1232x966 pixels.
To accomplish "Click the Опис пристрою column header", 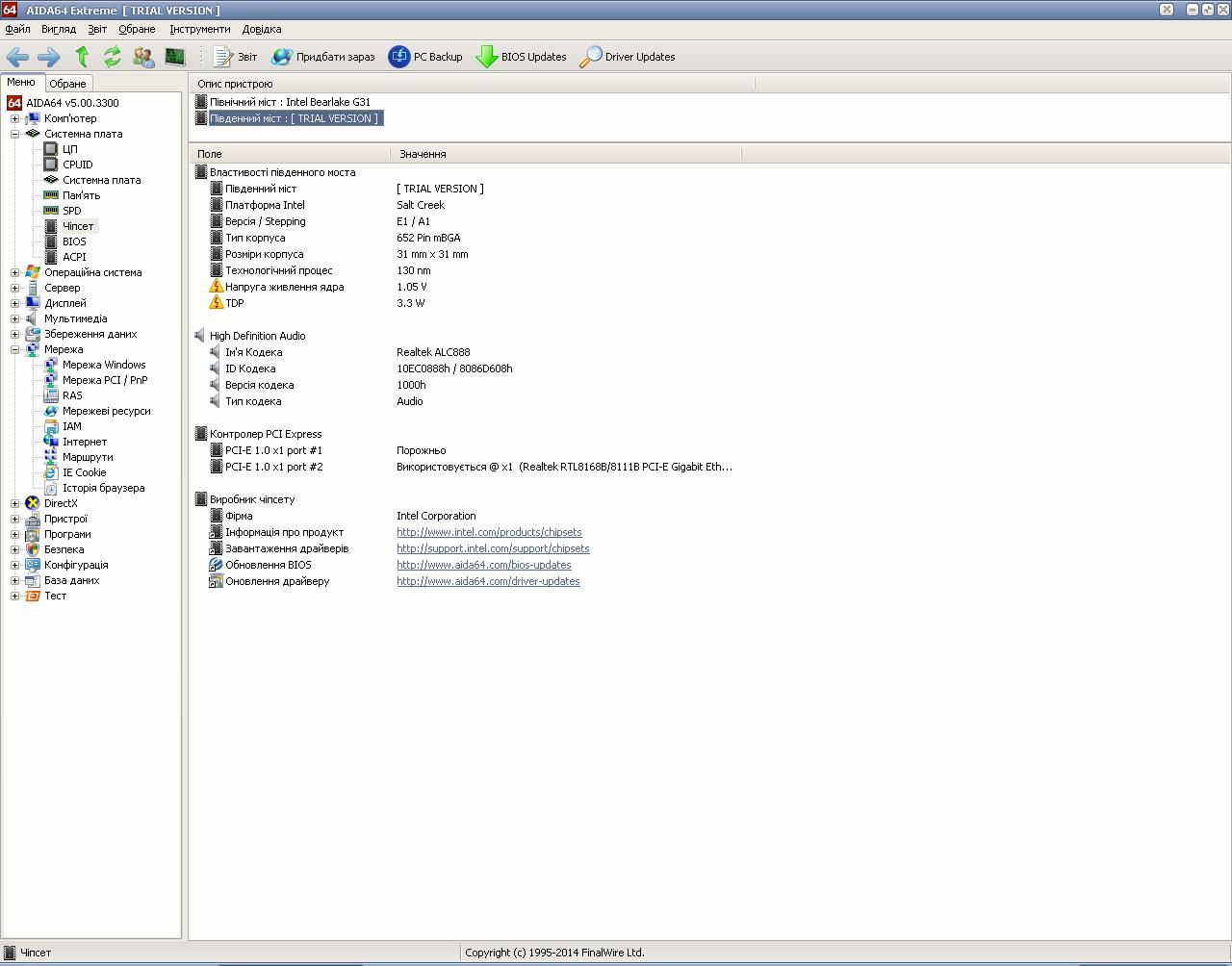I will [472, 84].
